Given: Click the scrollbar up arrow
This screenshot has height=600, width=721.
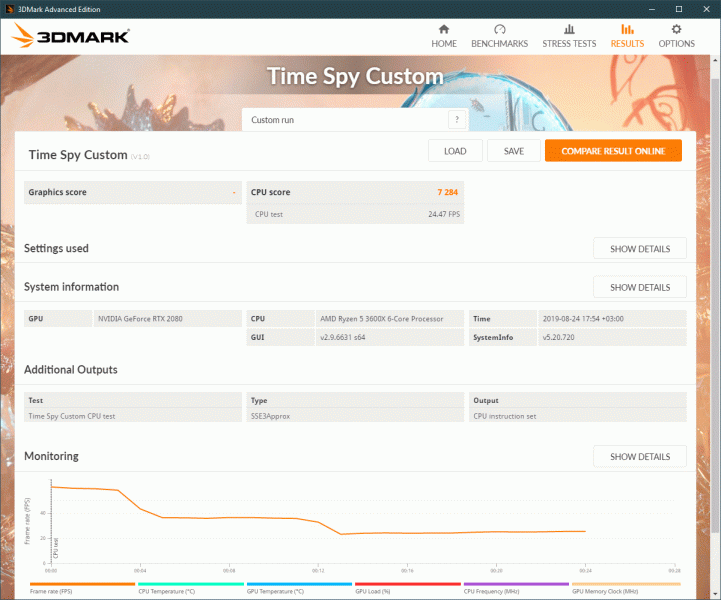Looking at the screenshot, I should coord(715,60).
